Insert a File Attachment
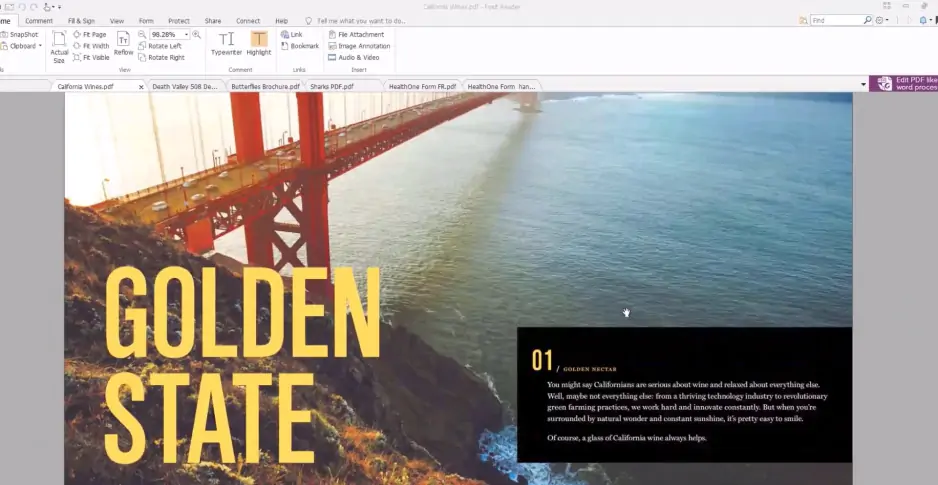938x485 pixels. point(355,34)
